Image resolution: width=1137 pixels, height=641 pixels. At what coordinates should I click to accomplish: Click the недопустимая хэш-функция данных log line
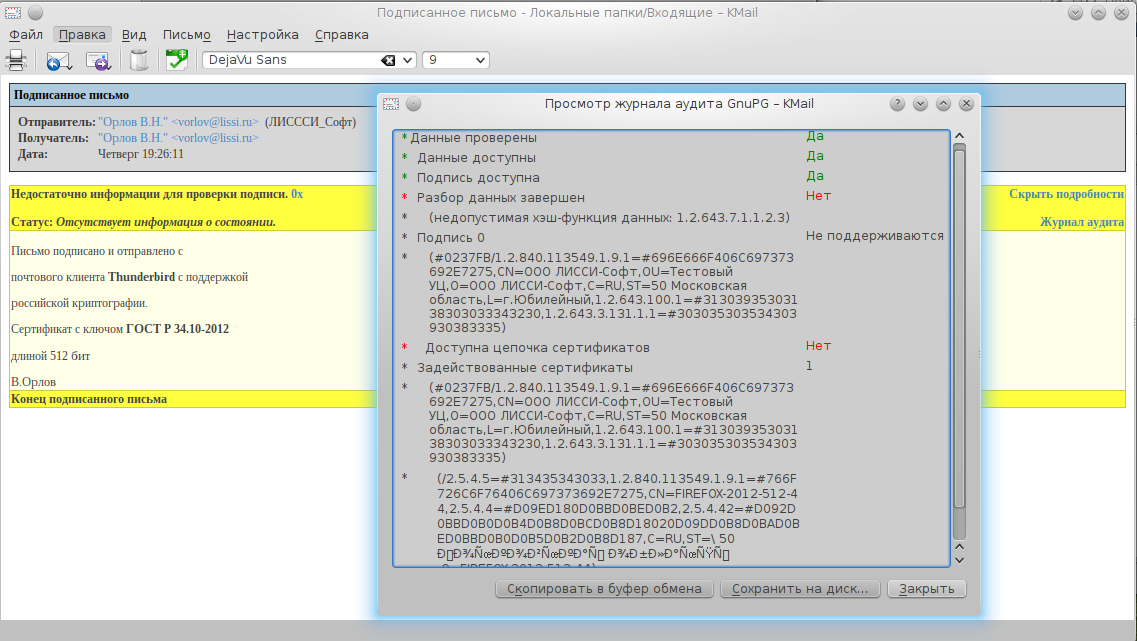(609, 218)
